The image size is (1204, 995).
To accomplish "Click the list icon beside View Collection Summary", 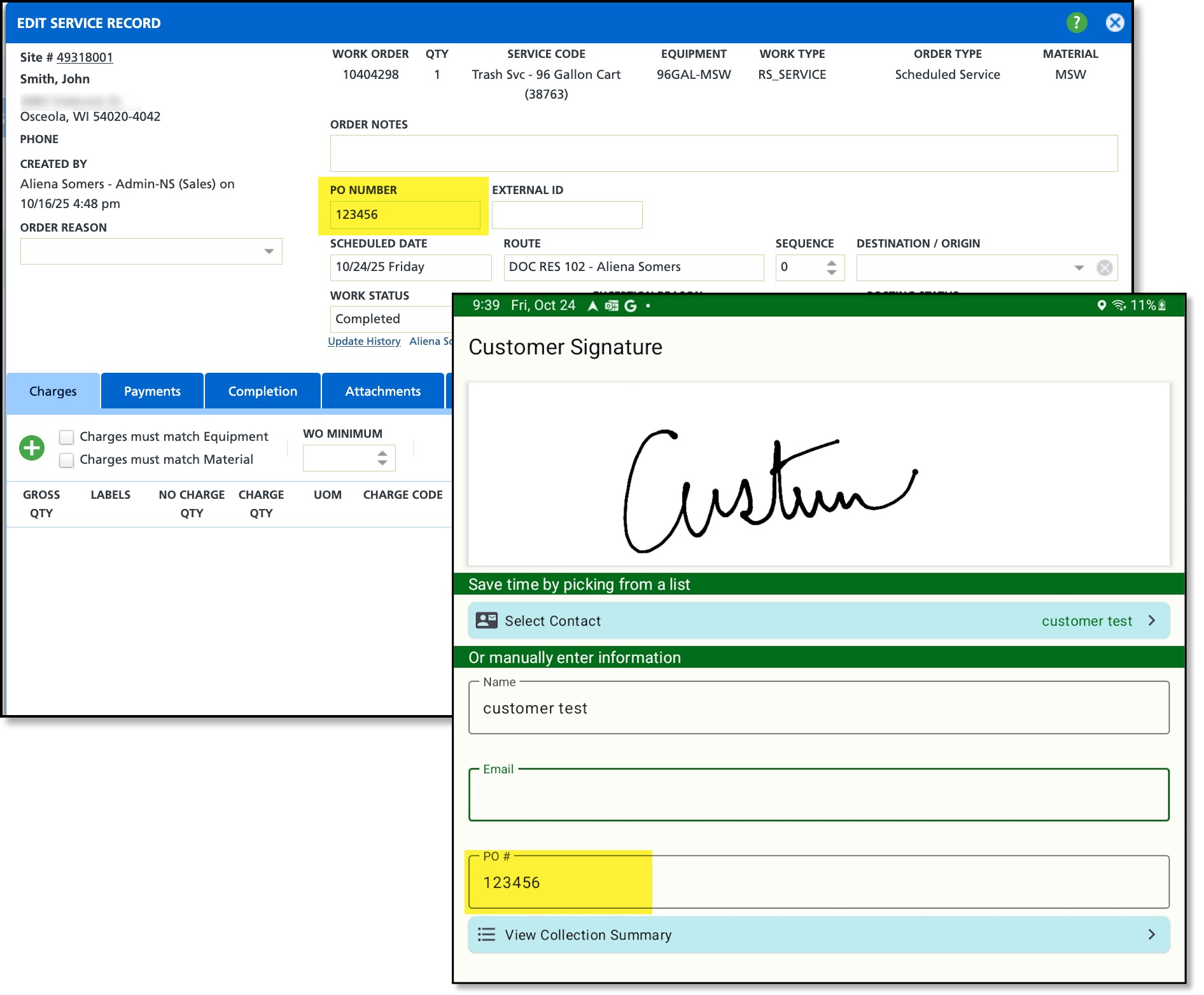I will 487,935.
